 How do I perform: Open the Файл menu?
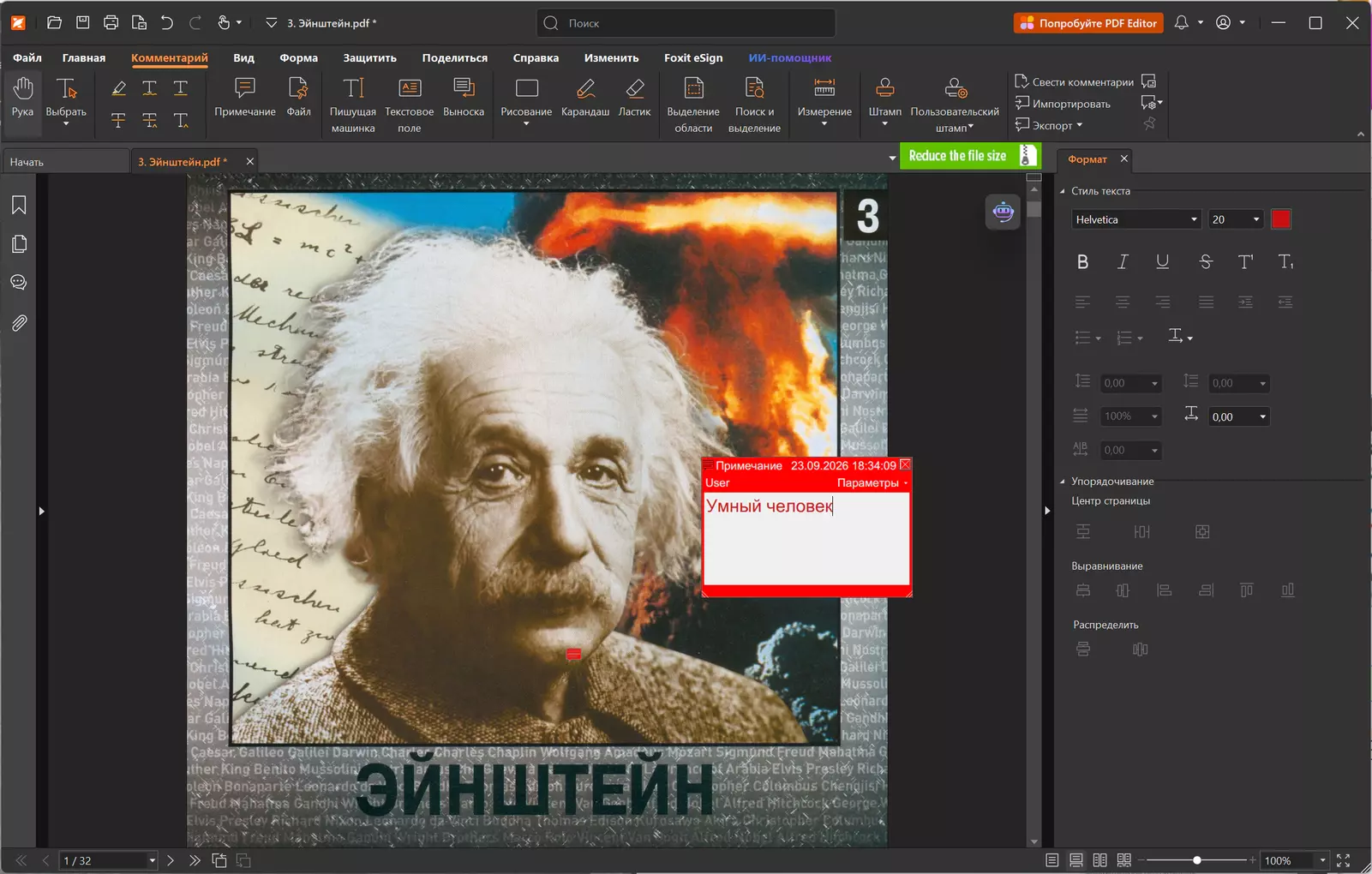pyautogui.click(x=27, y=57)
